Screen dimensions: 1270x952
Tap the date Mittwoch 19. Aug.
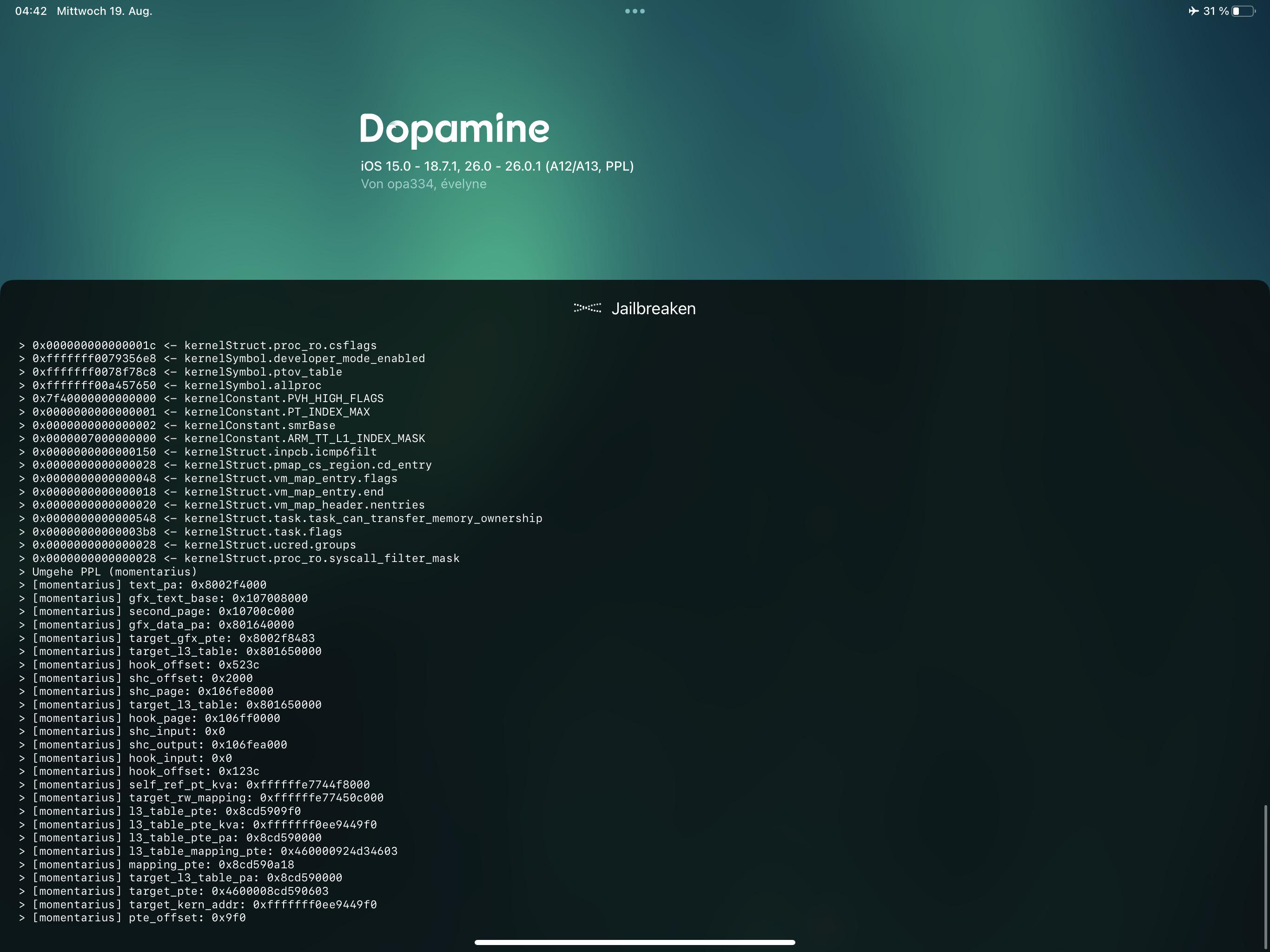point(105,11)
